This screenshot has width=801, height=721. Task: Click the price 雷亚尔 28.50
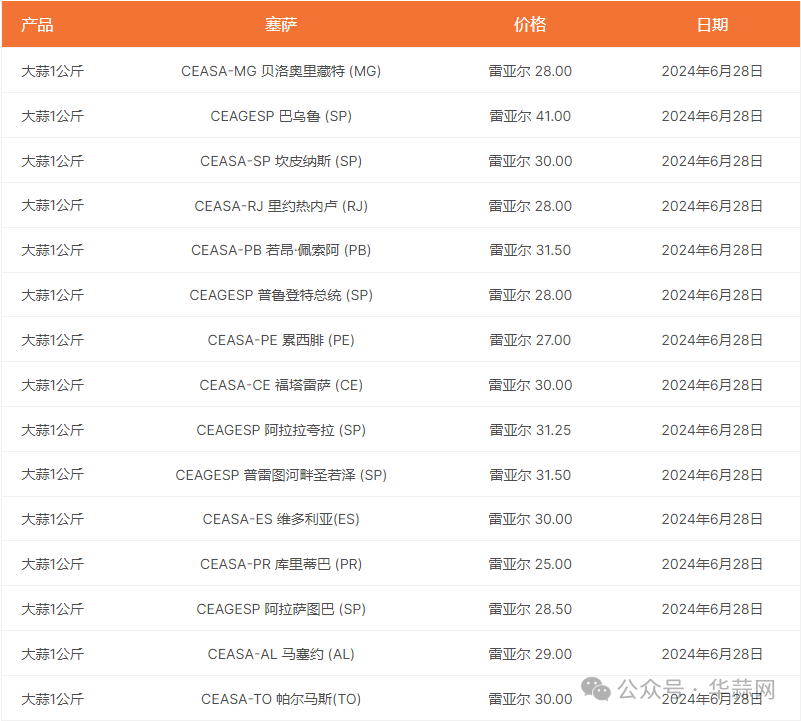point(530,609)
